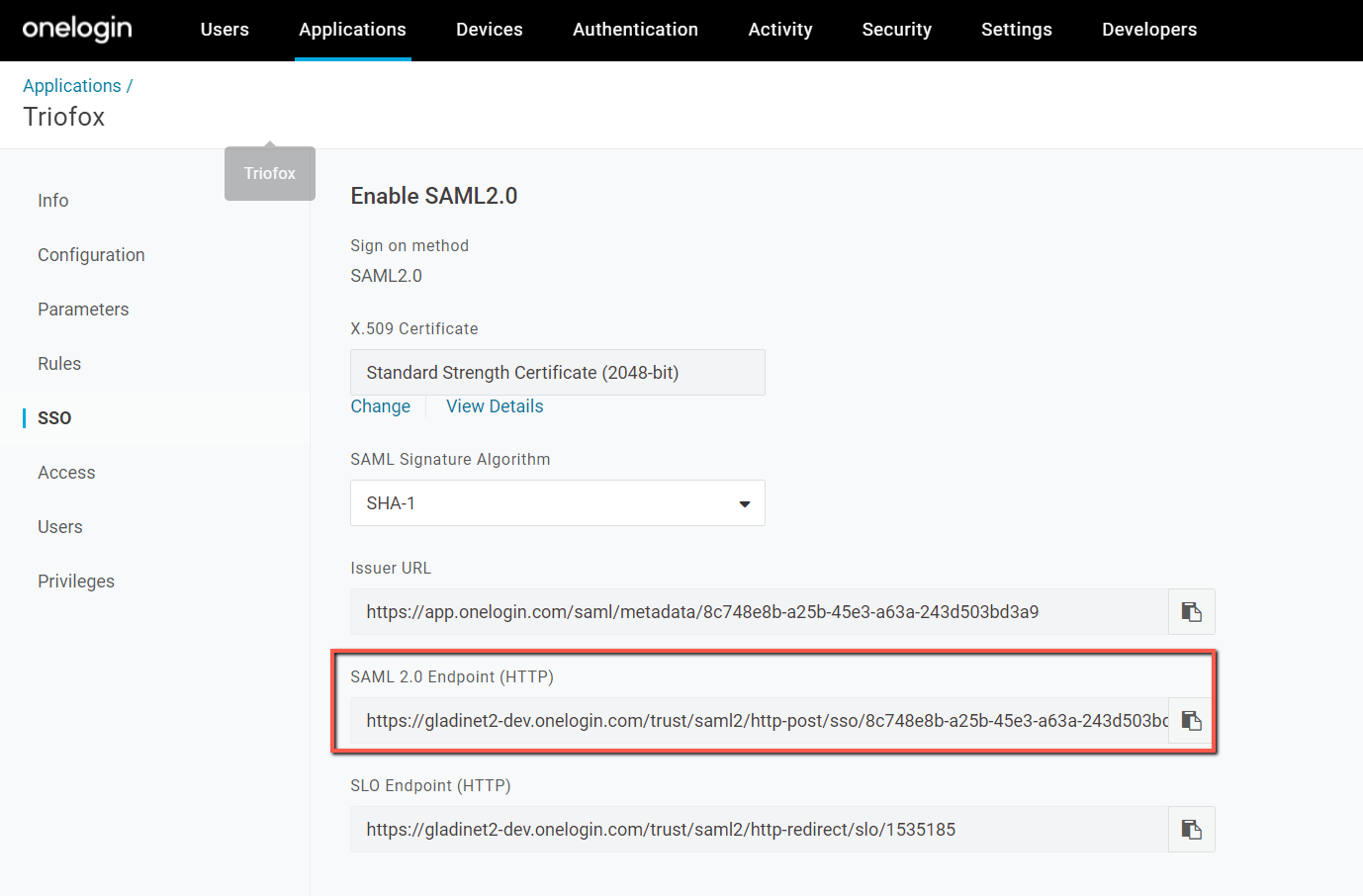Click the SAML 2.0 Endpoint URL field
The height and width of the screenshot is (896, 1363).
[760, 721]
